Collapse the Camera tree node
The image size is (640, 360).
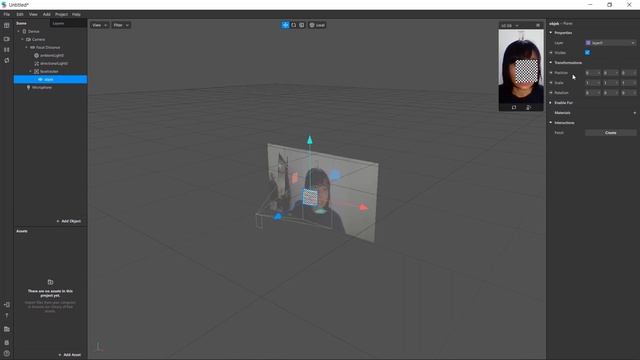tap(22, 40)
